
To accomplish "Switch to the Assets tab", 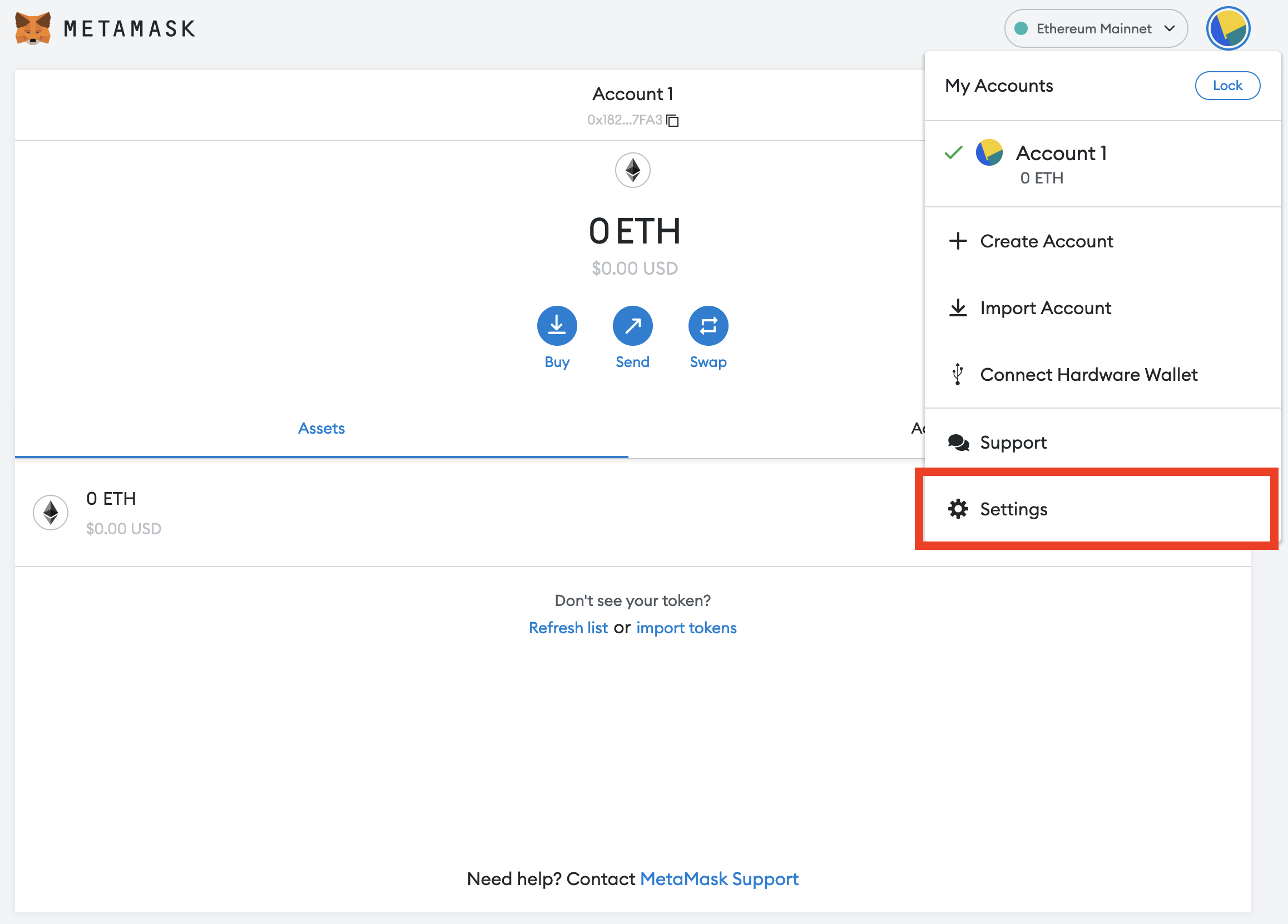I will click(x=321, y=429).
